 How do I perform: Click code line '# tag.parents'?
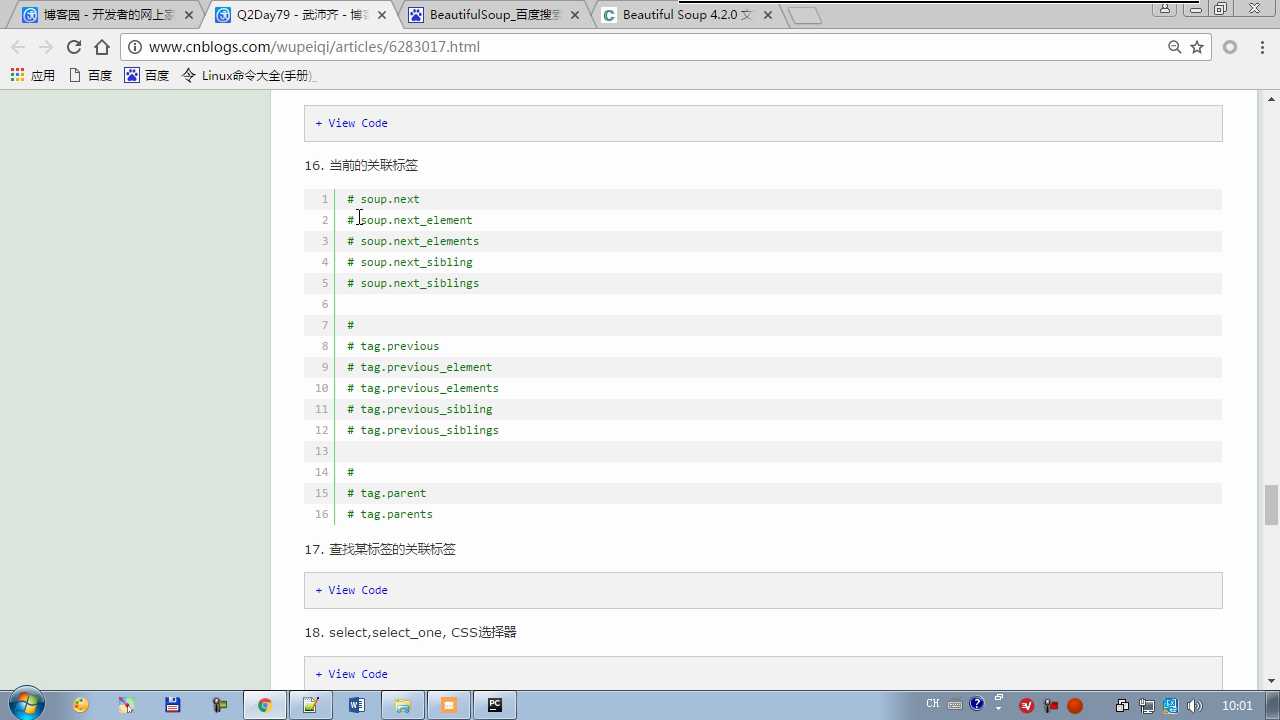(390, 514)
